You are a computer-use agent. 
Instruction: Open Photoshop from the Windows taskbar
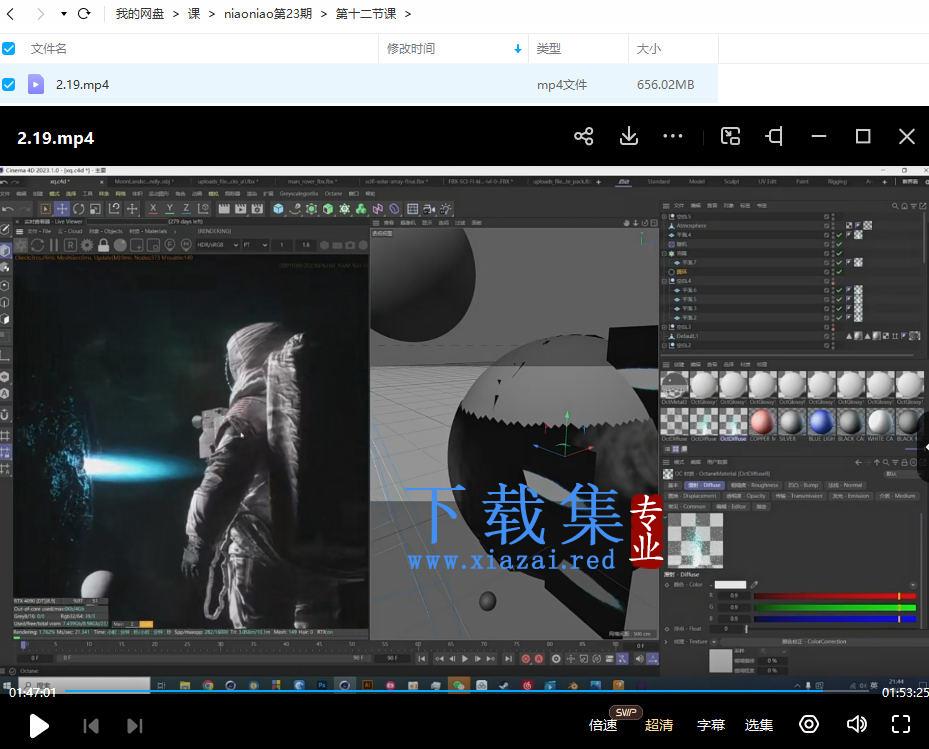coord(322,685)
